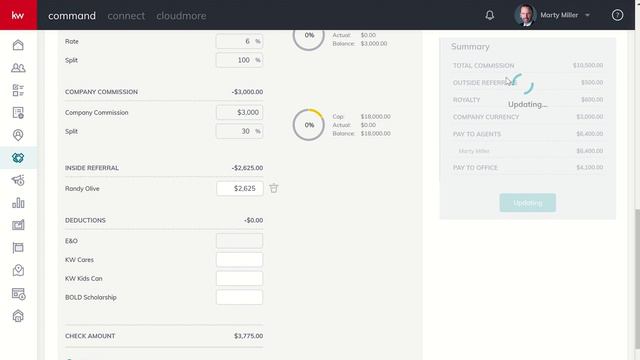The height and width of the screenshot is (360, 640).
Task: Open the map pin sidebar icon
Action: [x=18, y=270]
